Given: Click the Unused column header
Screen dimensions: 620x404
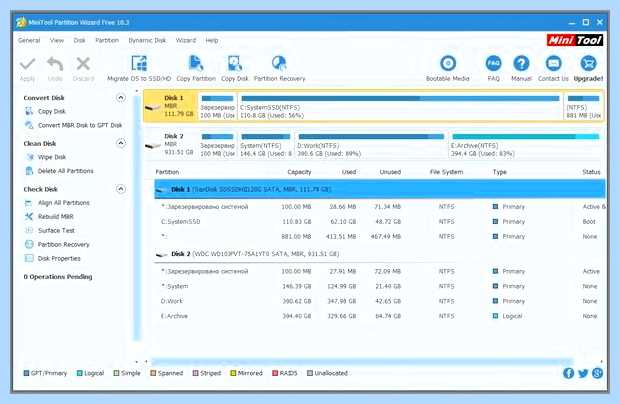Looking at the screenshot, I should (x=390, y=172).
